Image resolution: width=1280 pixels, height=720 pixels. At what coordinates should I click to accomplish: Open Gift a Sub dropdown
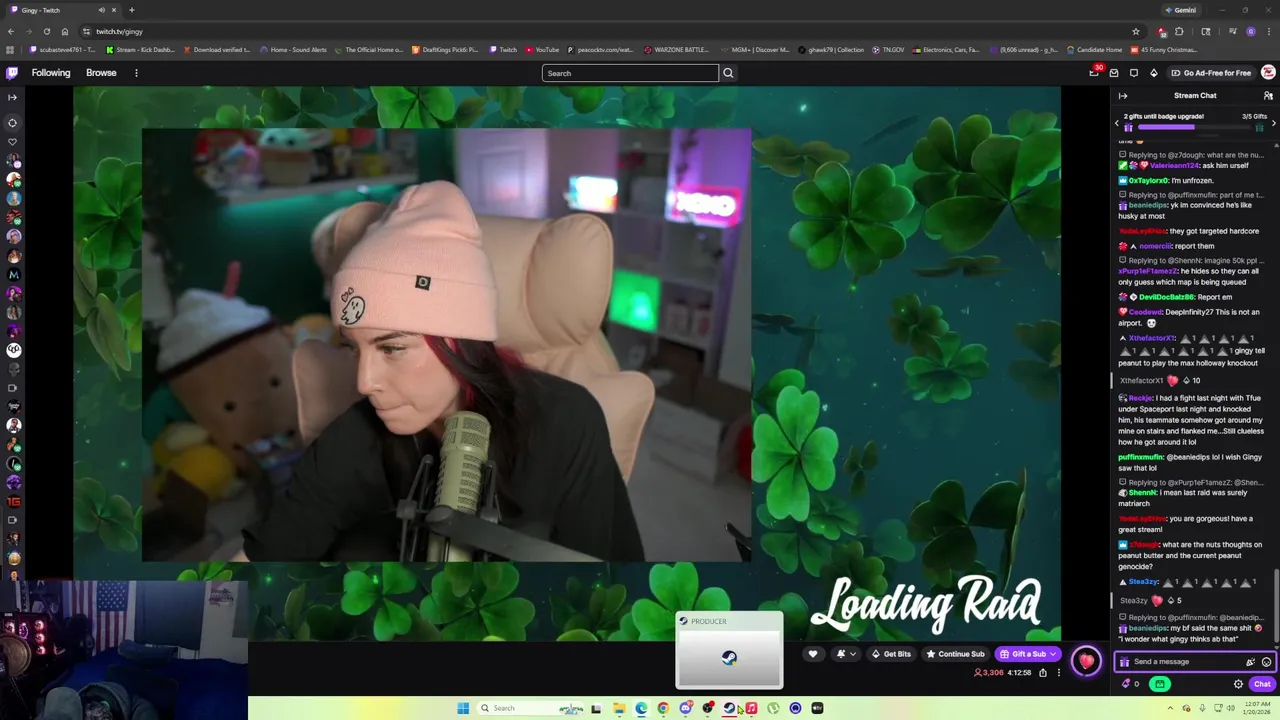coord(1028,654)
